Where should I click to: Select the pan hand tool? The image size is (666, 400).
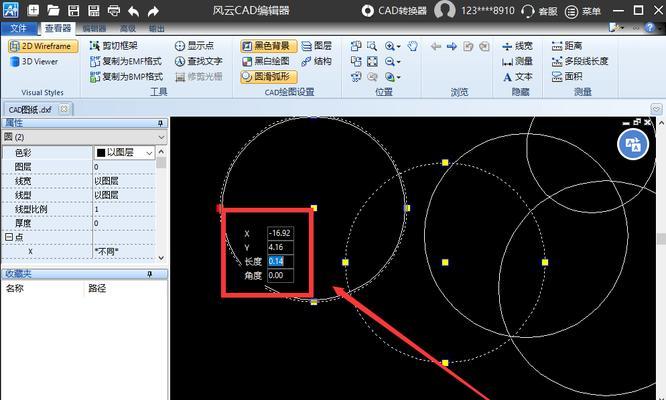coord(412,46)
